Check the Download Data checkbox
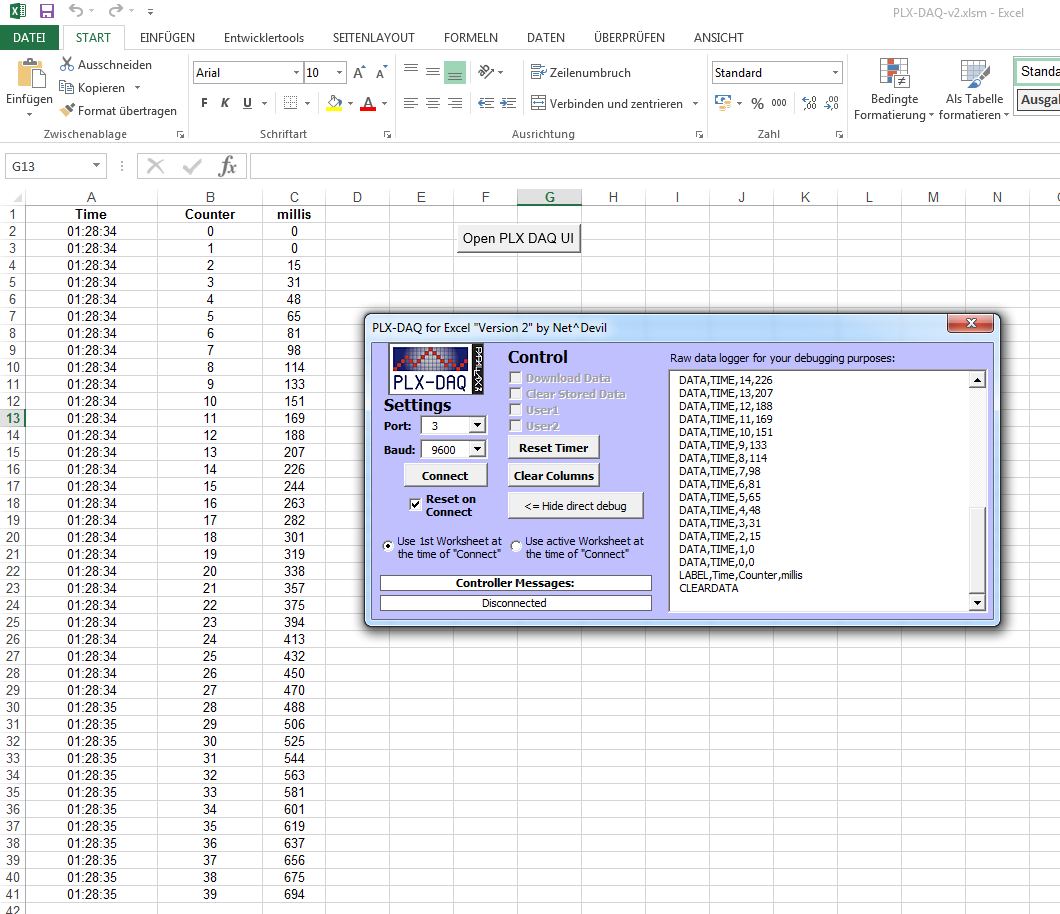The image size is (1060, 914). pos(516,378)
